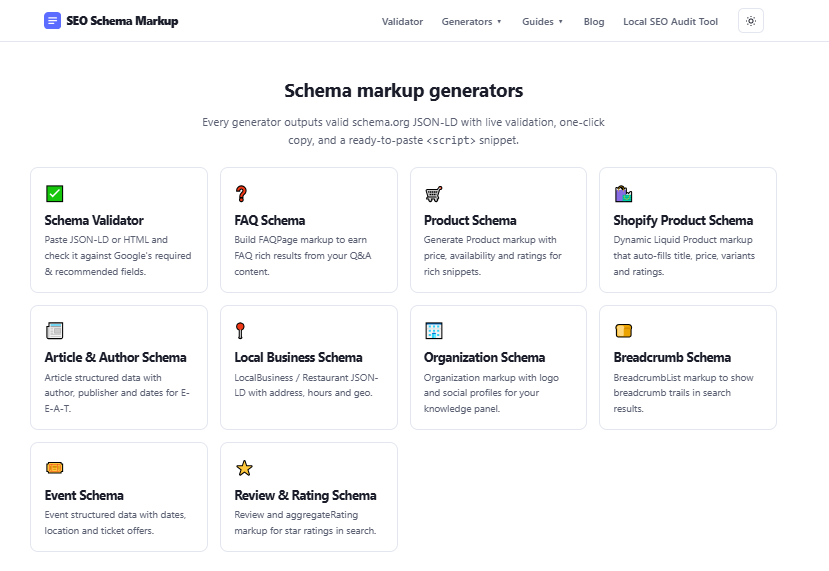The image size is (829, 571).
Task: Click 'Organization markup with logo' description
Action: pyautogui.click(x=491, y=393)
